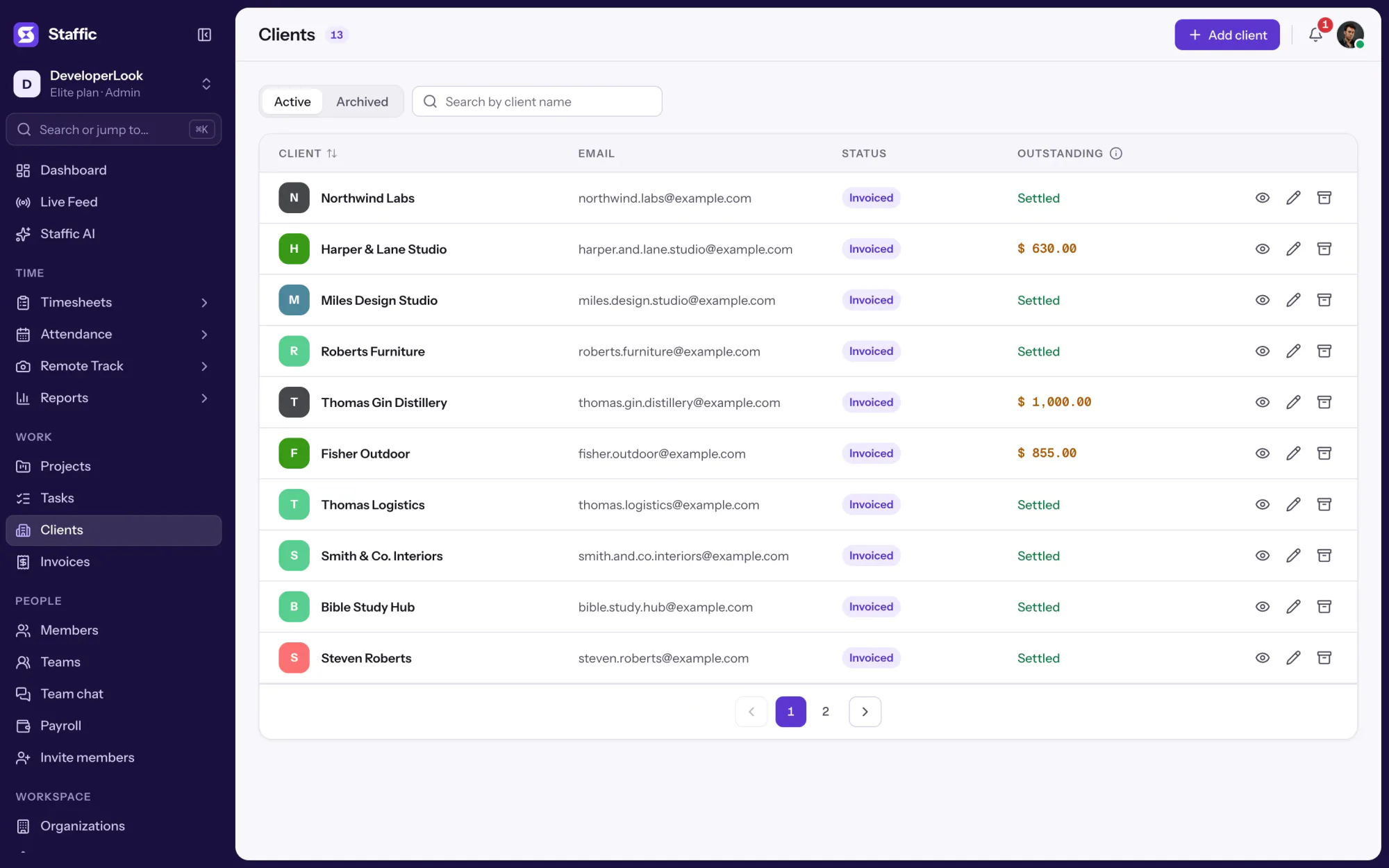
Task: Archive Steven Roberts client
Action: tap(1324, 658)
